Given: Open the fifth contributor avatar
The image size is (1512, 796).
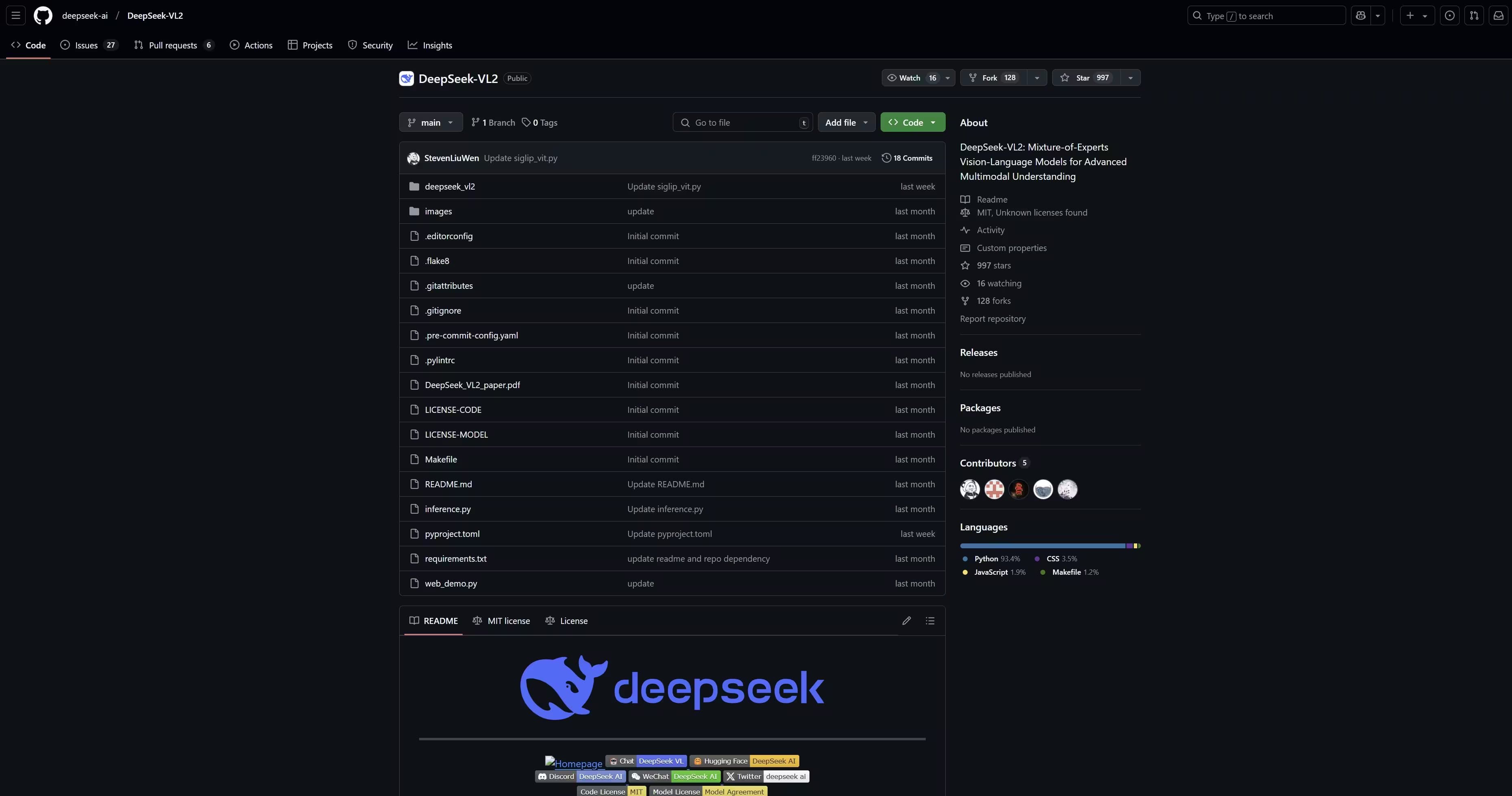Looking at the screenshot, I should point(1067,489).
